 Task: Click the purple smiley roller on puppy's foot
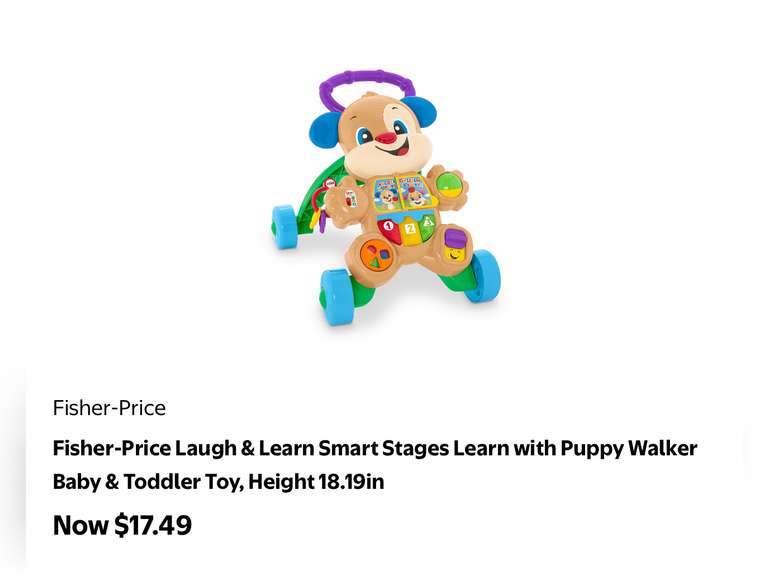click(455, 245)
